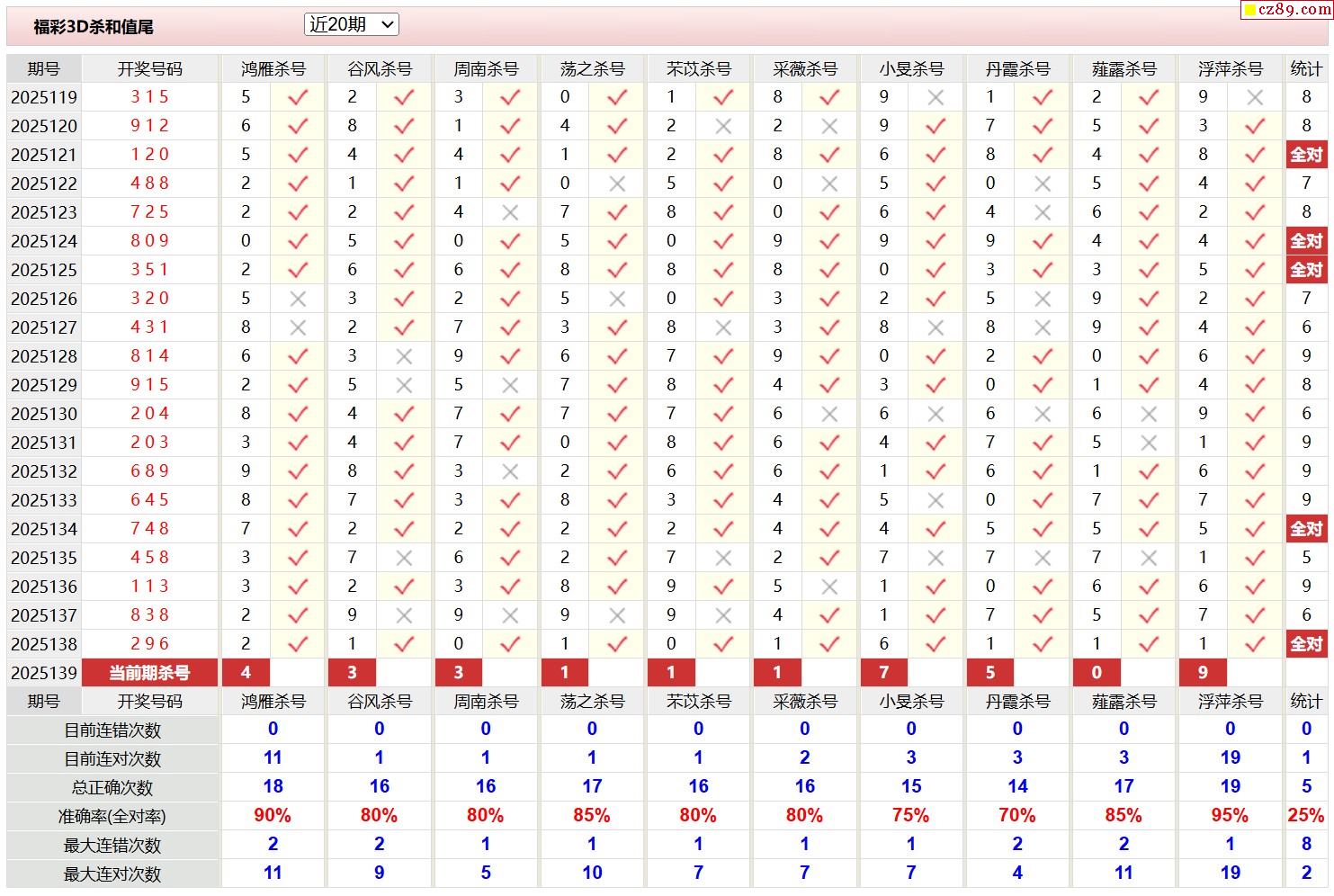Click 采薇杀号 X mark in row 2025136
The width and height of the screenshot is (1334, 896).
(829, 587)
